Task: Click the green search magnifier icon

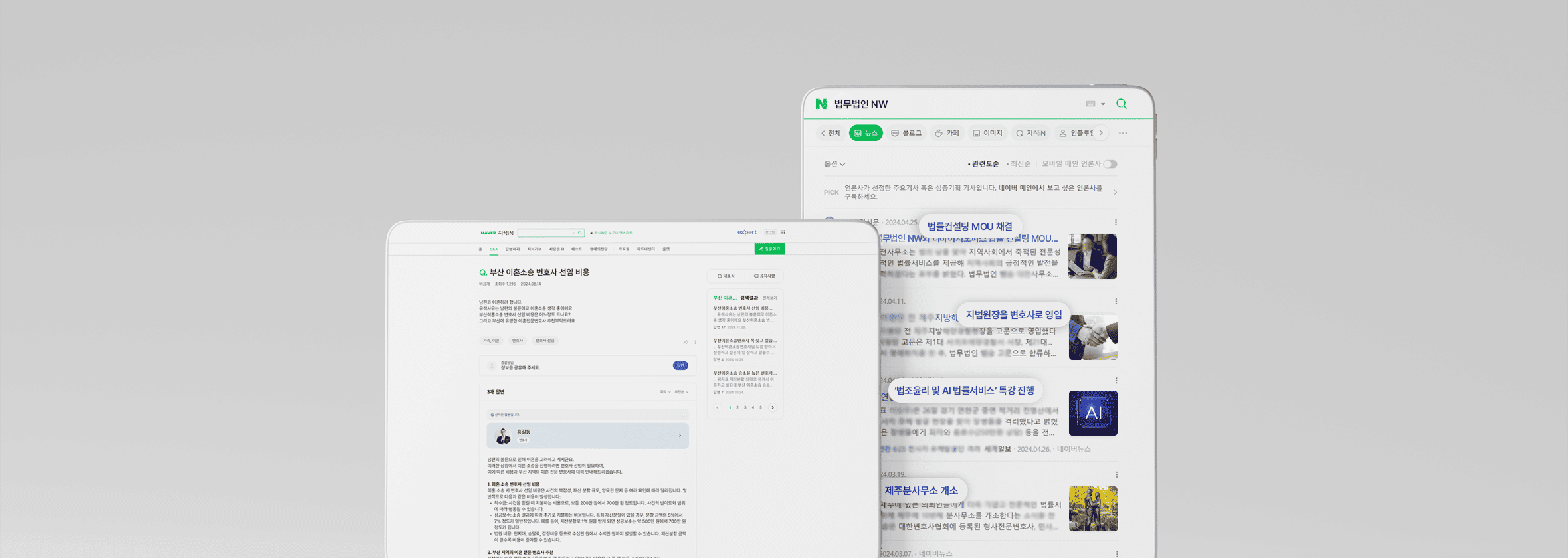Action: click(1122, 104)
